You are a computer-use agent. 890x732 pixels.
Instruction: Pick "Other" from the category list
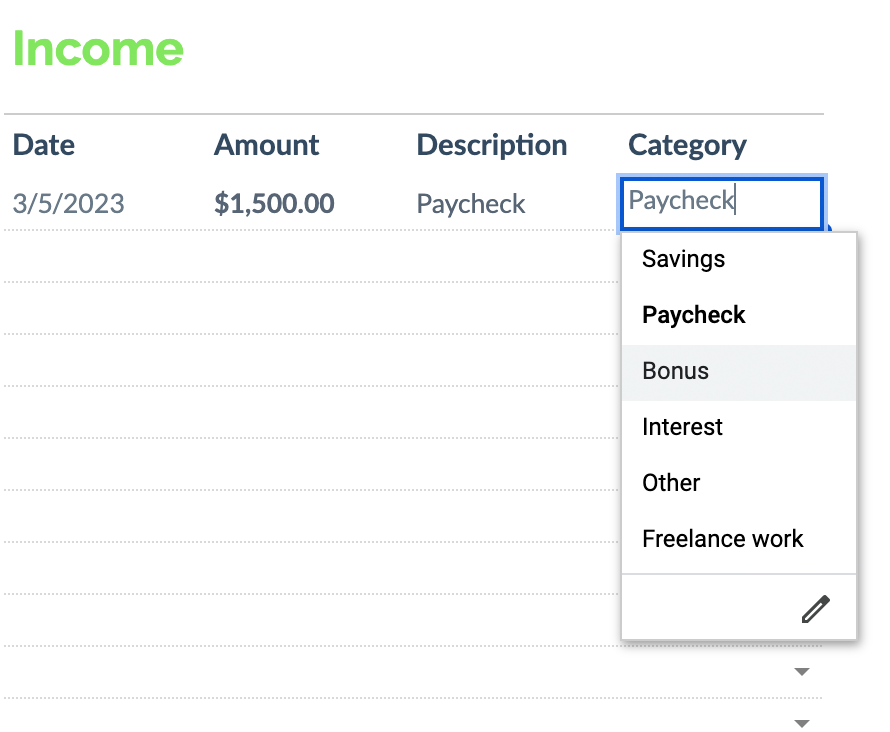[670, 483]
